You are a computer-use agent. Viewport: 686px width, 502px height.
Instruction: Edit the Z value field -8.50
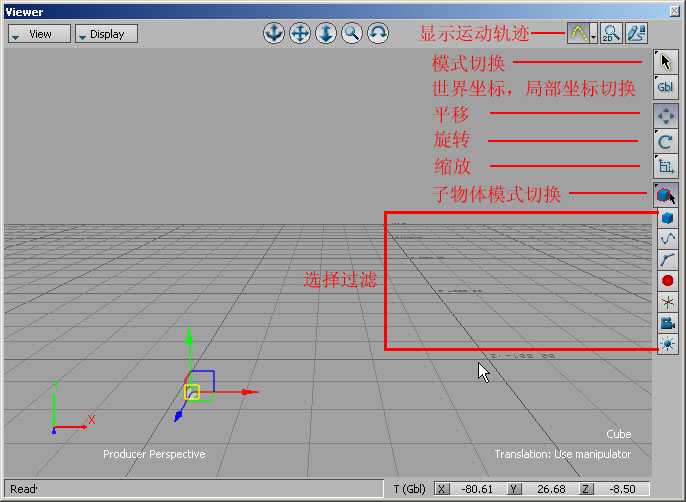[621, 489]
